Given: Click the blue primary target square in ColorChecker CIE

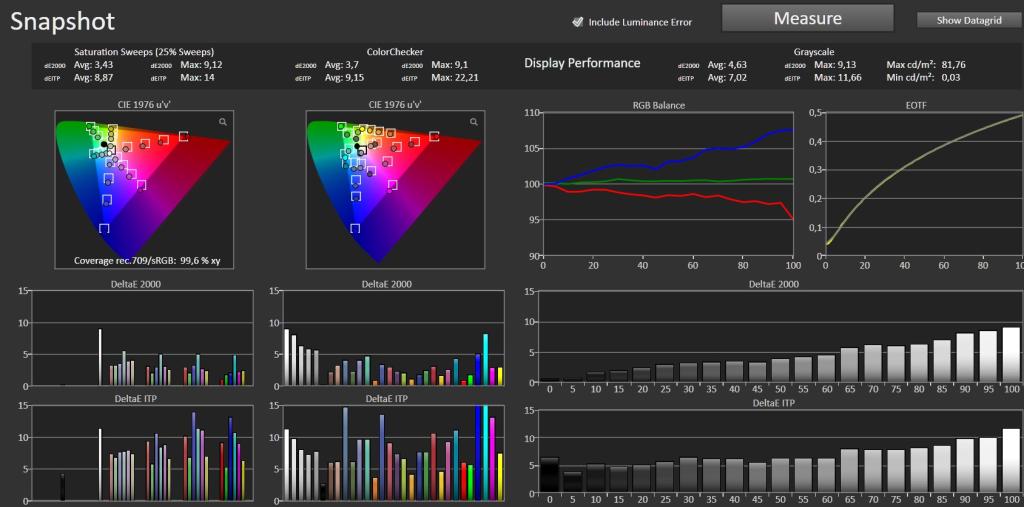Looking at the screenshot, I should pos(355,228).
